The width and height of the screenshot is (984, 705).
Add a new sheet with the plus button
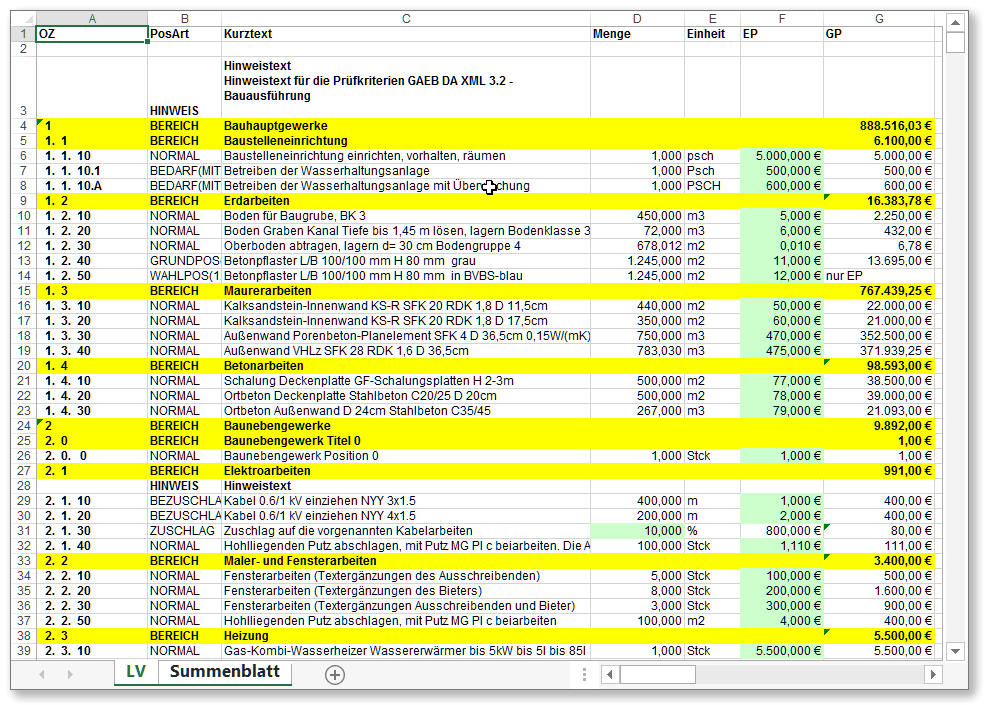tap(335, 674)
